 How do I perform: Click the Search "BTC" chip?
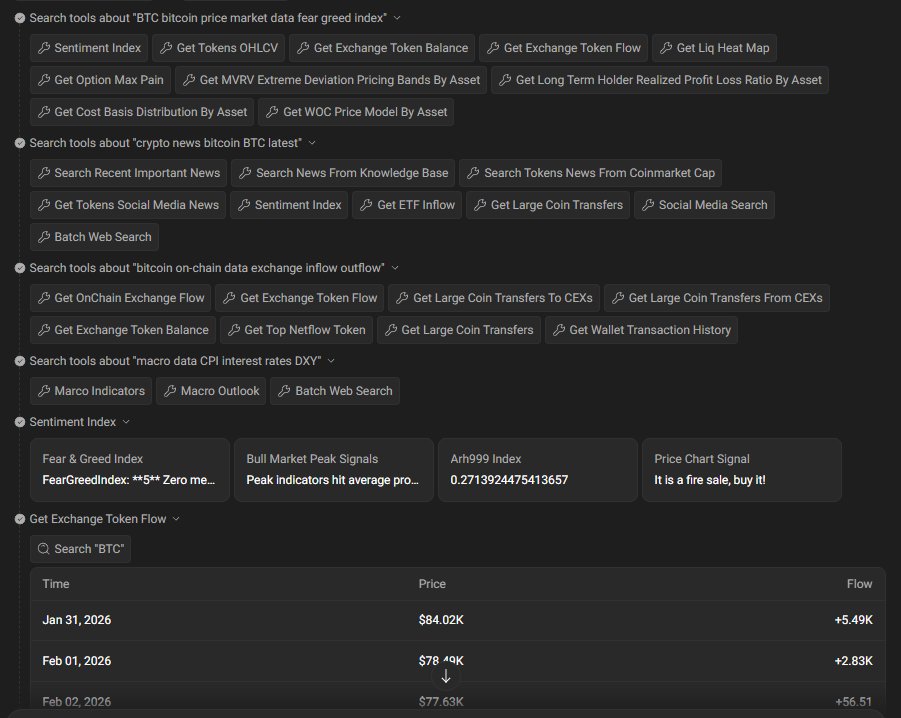click(x=80, y=549)
